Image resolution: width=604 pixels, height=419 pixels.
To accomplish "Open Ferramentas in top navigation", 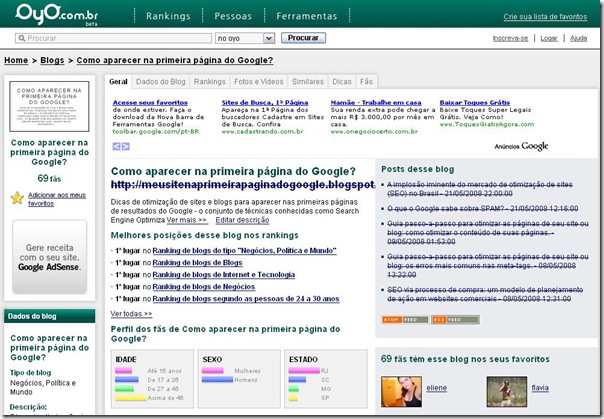I will tap(307, 16).
